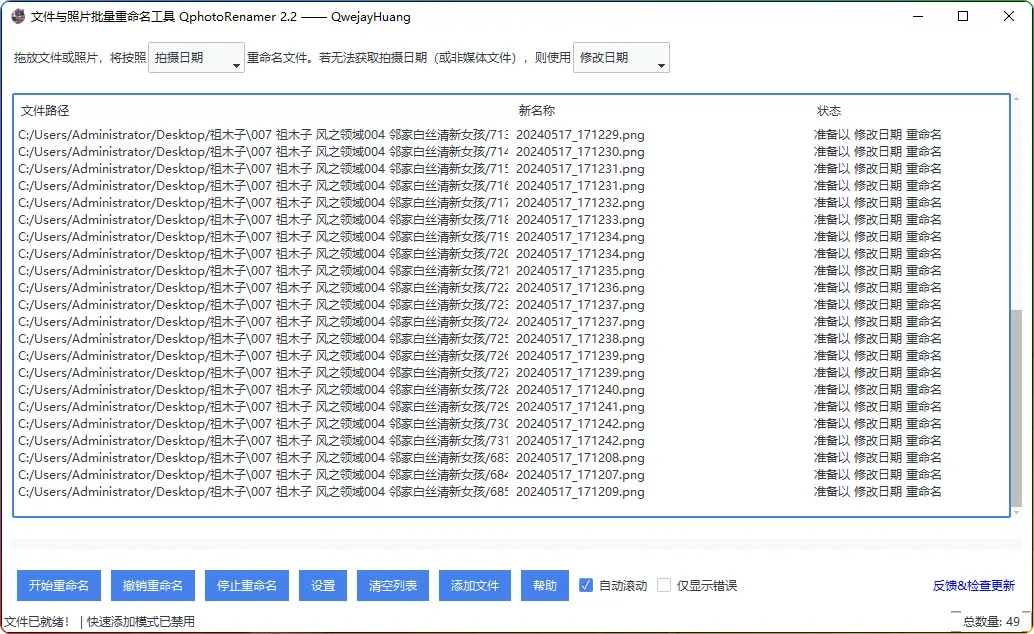Clear the list with 清空列表

393,586
